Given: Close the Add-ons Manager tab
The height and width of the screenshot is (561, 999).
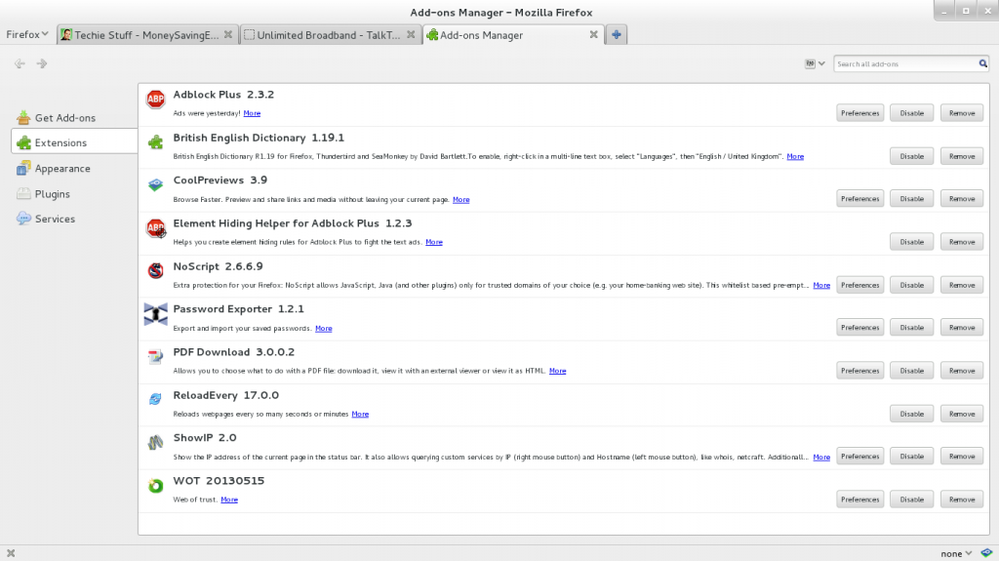Looking at the screenshot, I should coord(594,35).
